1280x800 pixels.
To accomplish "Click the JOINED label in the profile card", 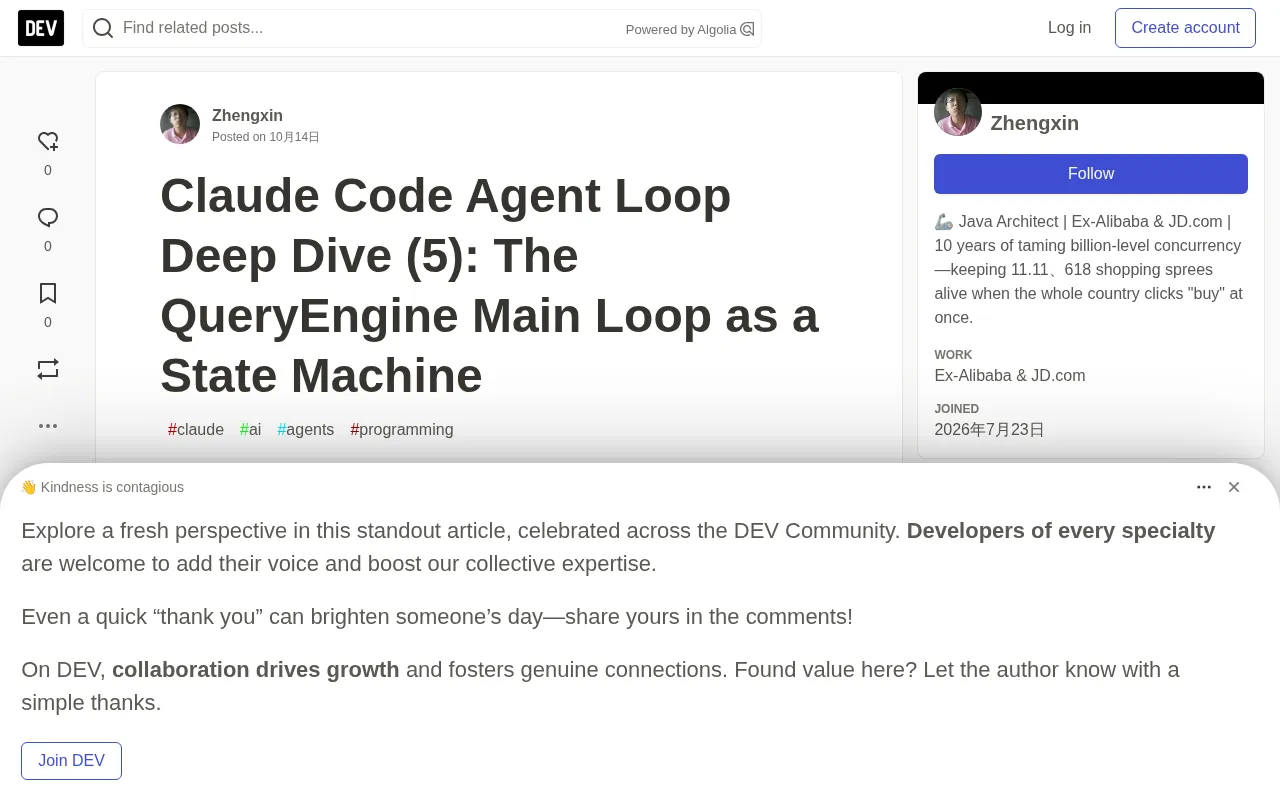I will (957, 409).
